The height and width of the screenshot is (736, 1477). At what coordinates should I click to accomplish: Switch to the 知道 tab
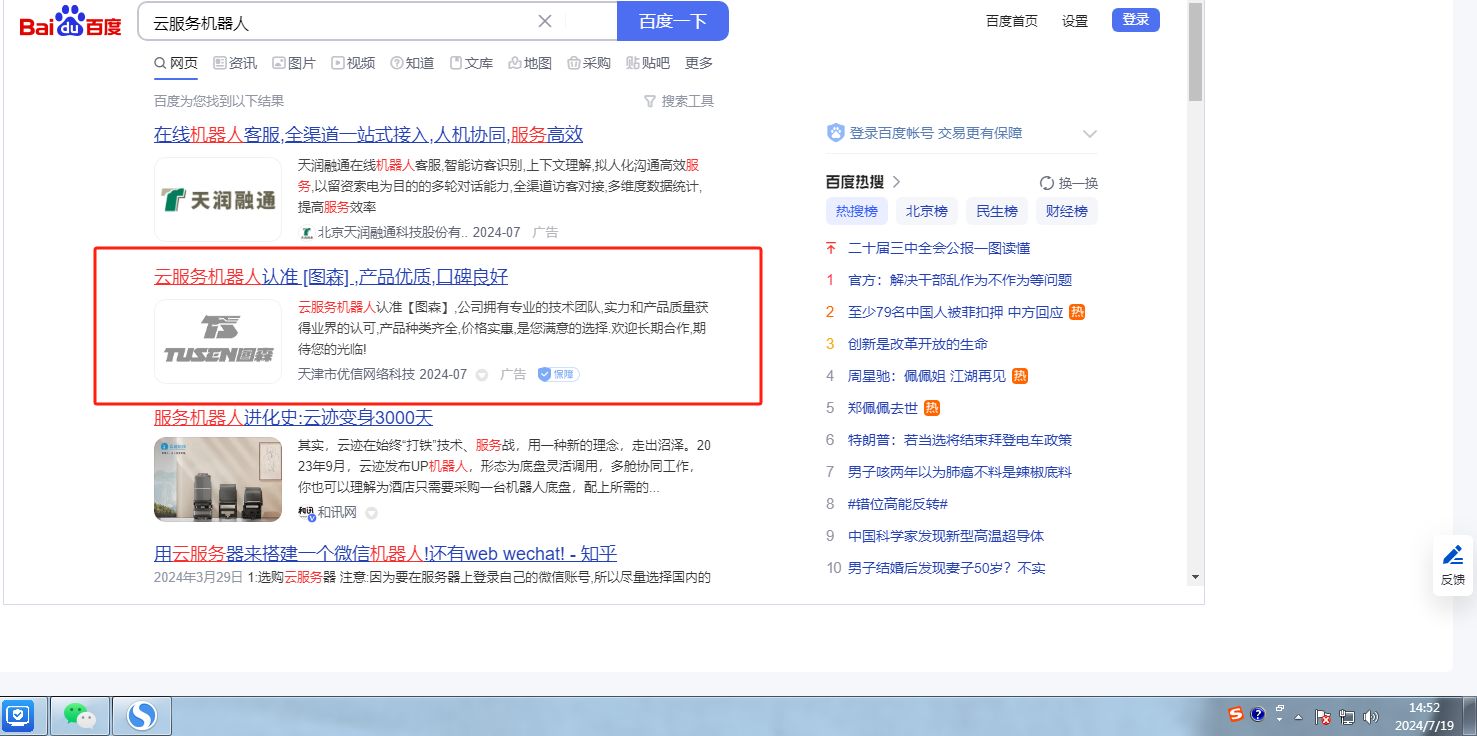coord(412,63)
